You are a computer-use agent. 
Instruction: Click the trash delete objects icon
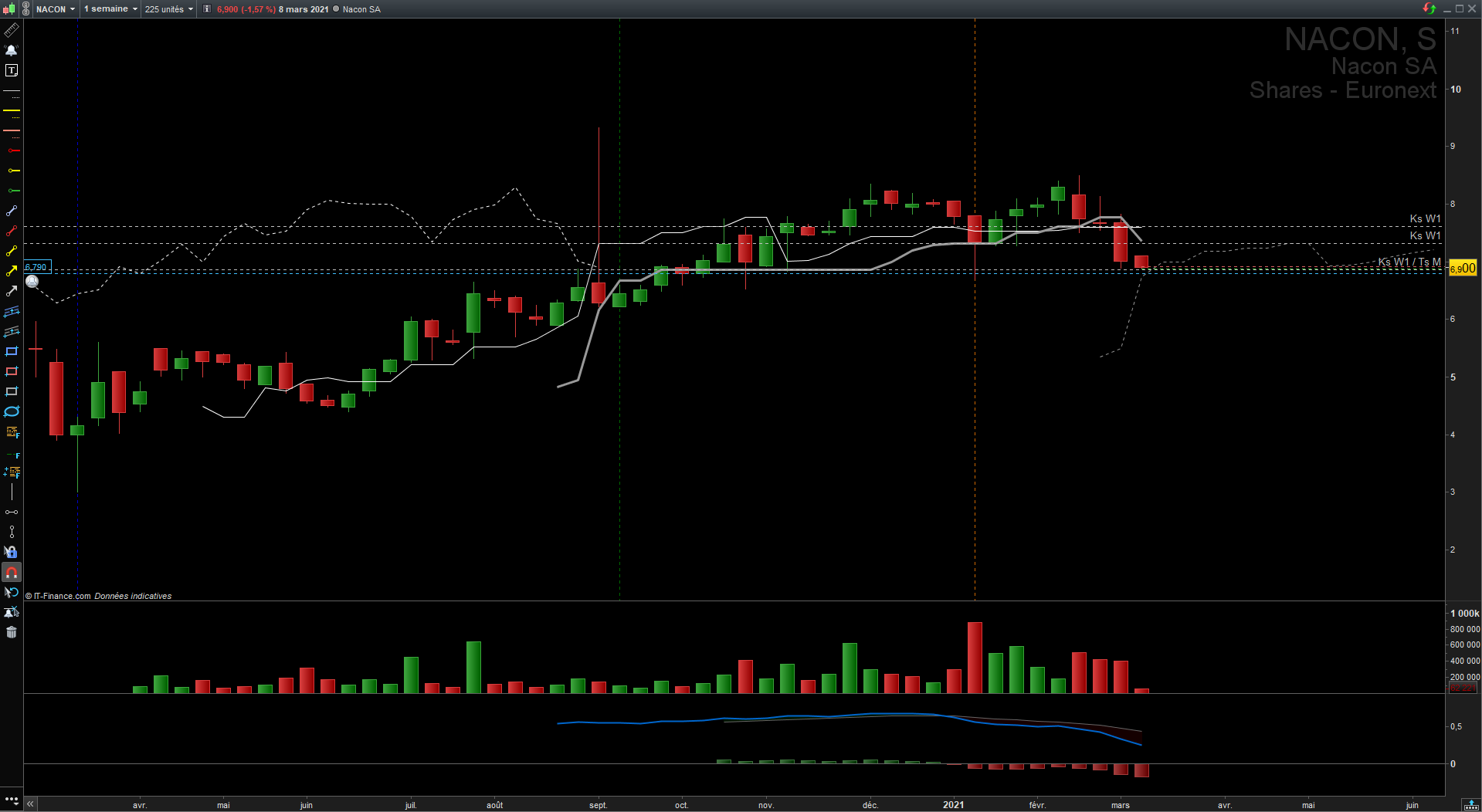tap(12, 632)
